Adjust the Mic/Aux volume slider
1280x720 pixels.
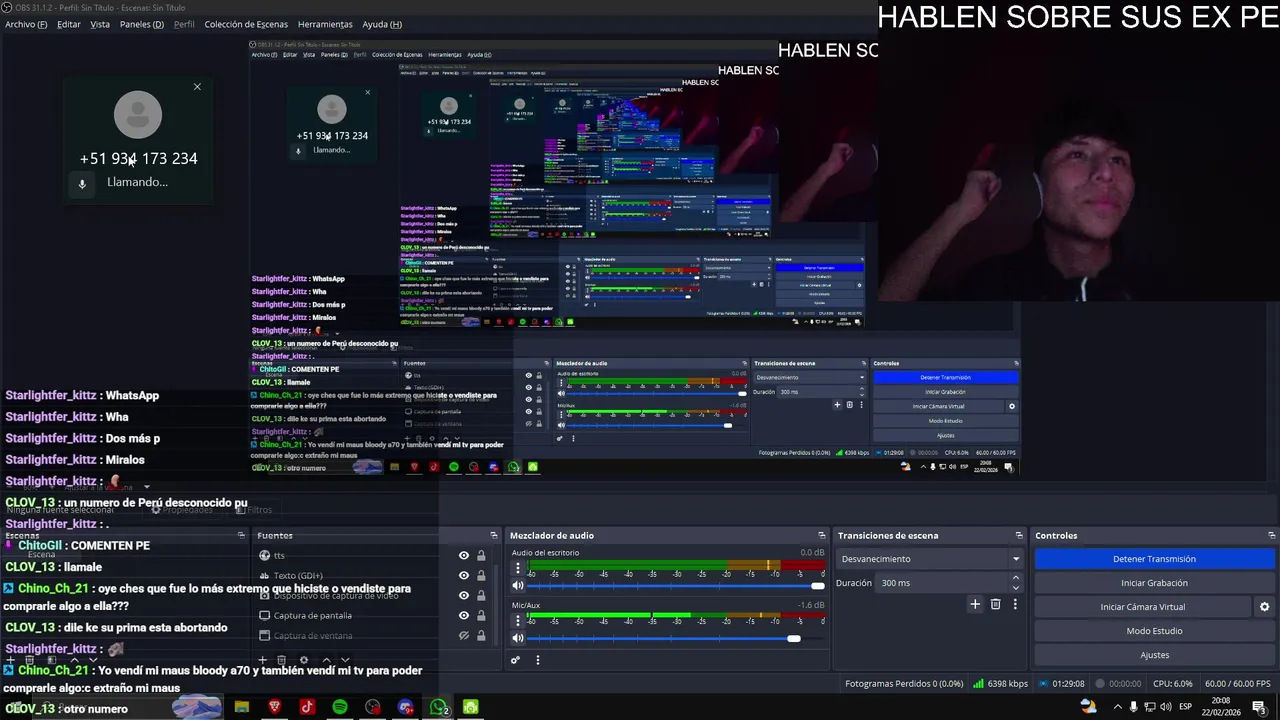pyautogui.click(x=676, y=638)
